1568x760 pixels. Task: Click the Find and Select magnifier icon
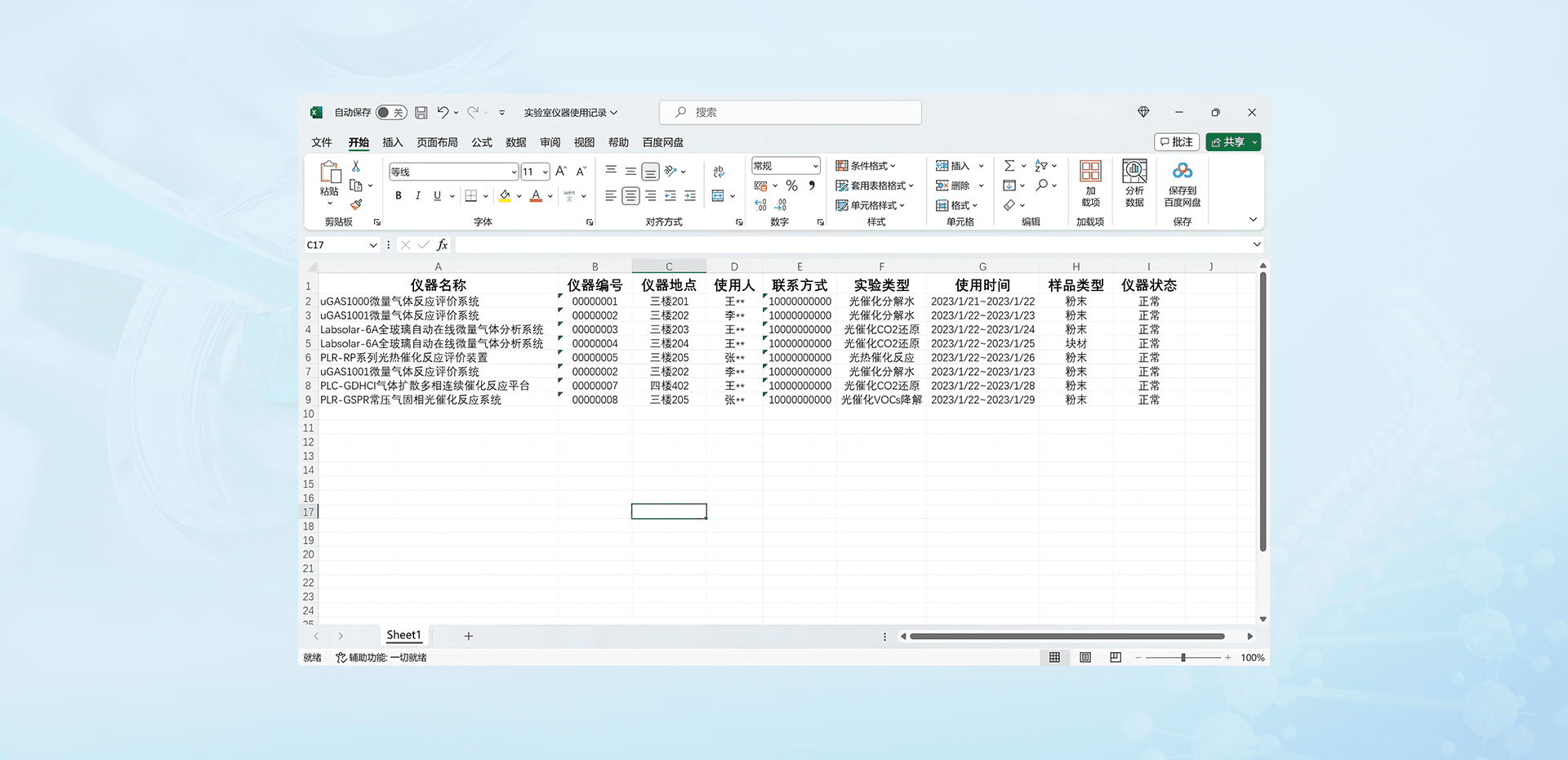pos(1041,186)
